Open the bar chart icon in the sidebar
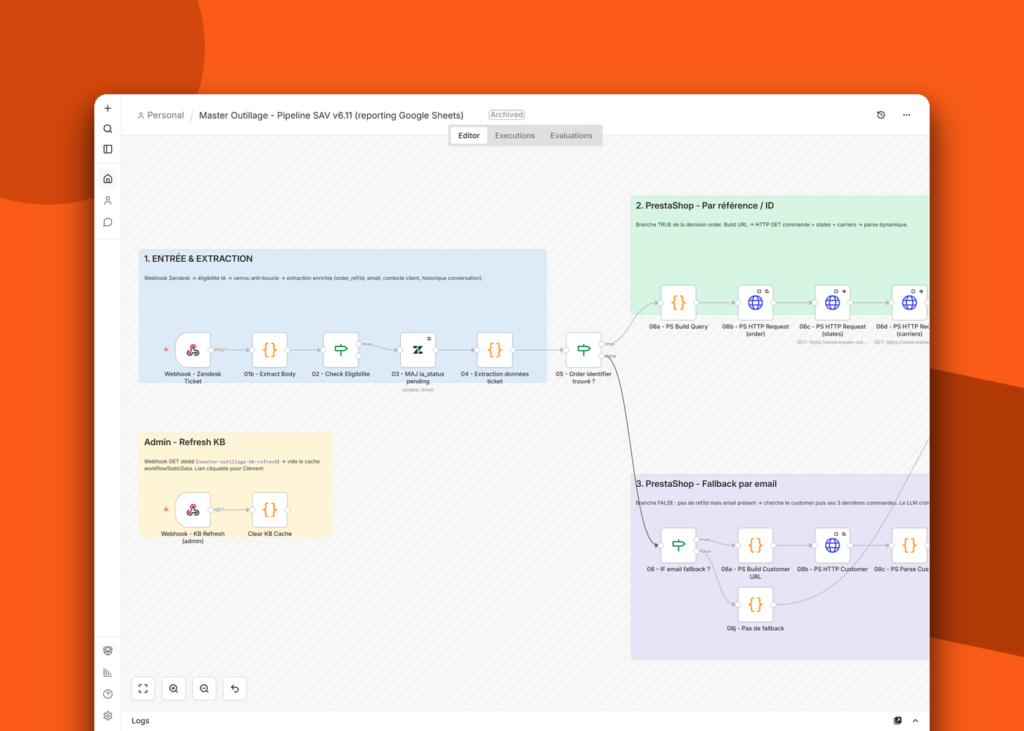Viewport: 1024px width, 731px height. coord(108,672)
